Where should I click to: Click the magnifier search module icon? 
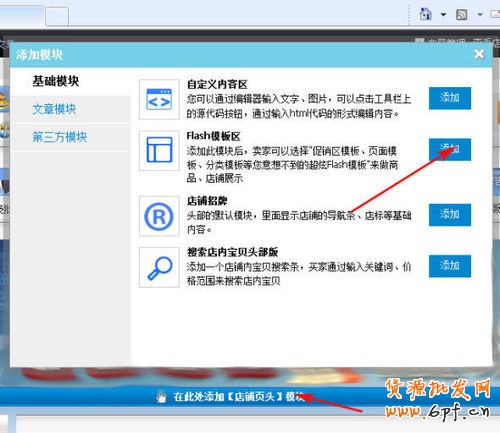[x=159, y=267]
